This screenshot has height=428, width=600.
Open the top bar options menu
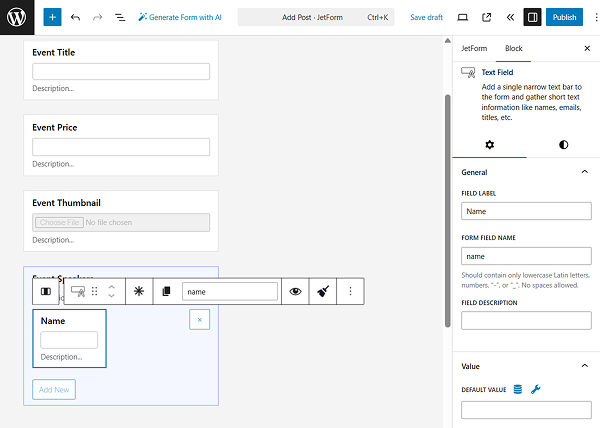(x=595, y=17)
